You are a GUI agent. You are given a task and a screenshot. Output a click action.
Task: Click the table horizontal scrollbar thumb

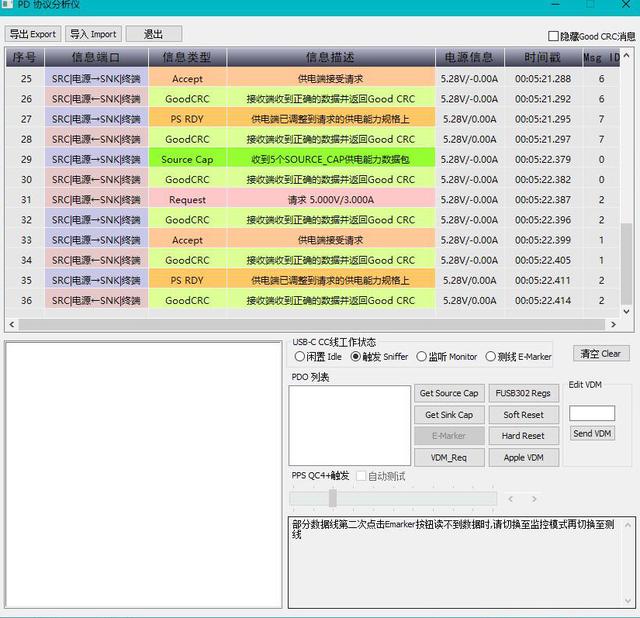pyautogui.click(x=312, y=325)
